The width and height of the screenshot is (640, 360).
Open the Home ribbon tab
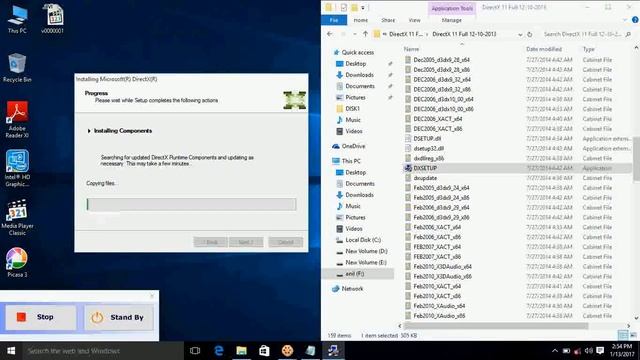pos(360,20)
